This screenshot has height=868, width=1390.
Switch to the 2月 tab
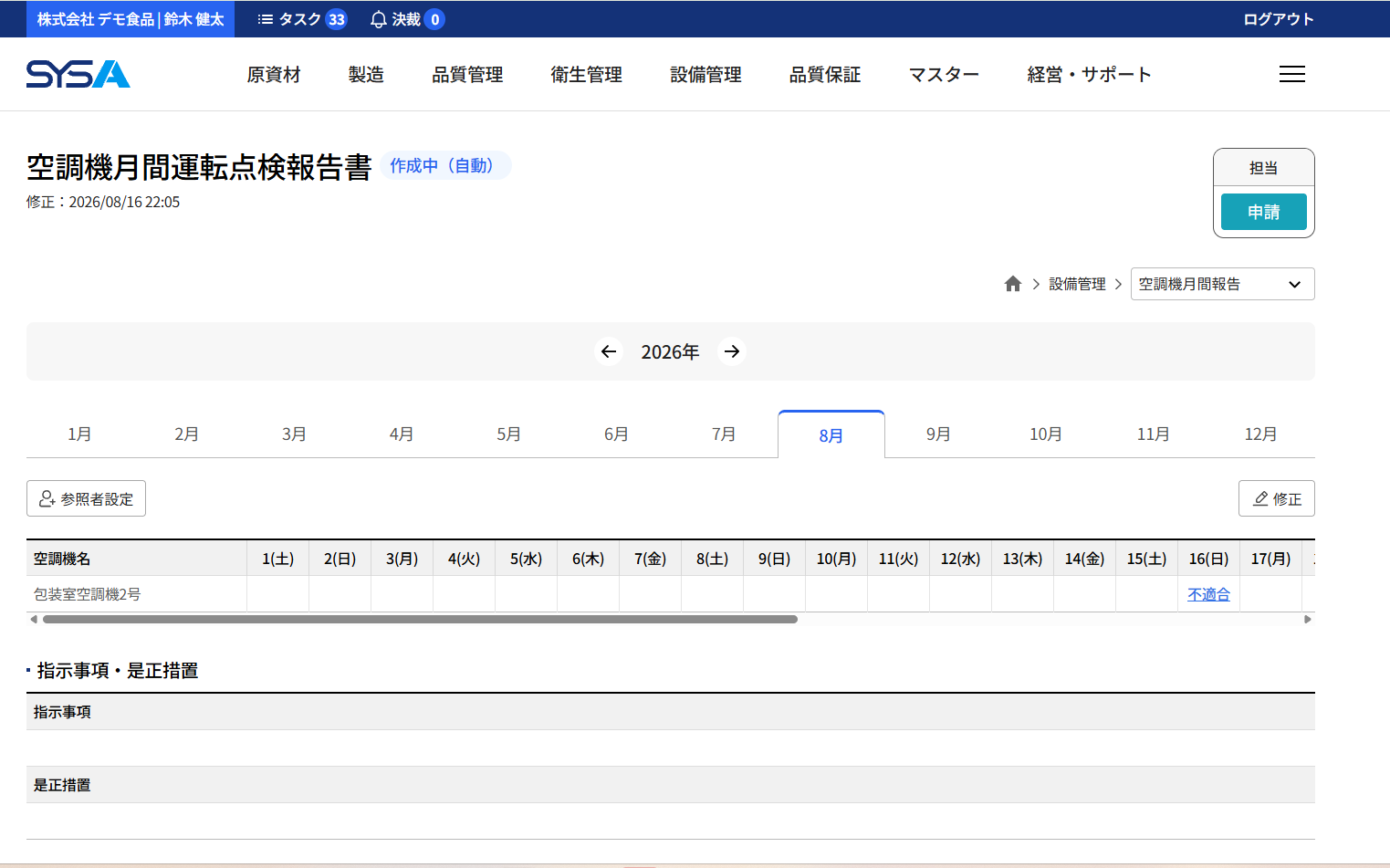[187, 434]
